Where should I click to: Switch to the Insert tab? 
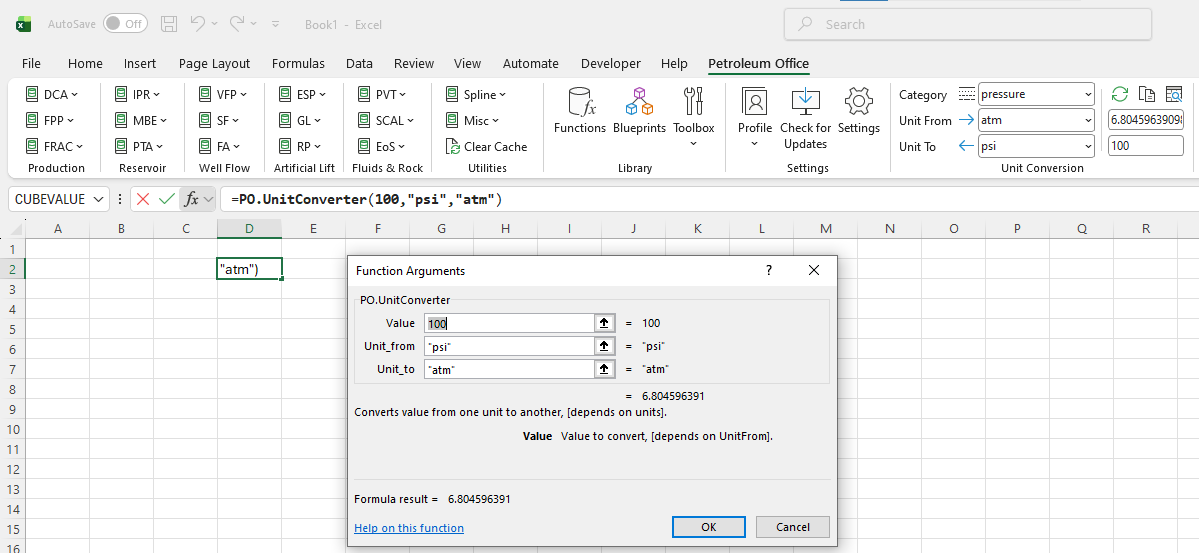coord(140,63)
